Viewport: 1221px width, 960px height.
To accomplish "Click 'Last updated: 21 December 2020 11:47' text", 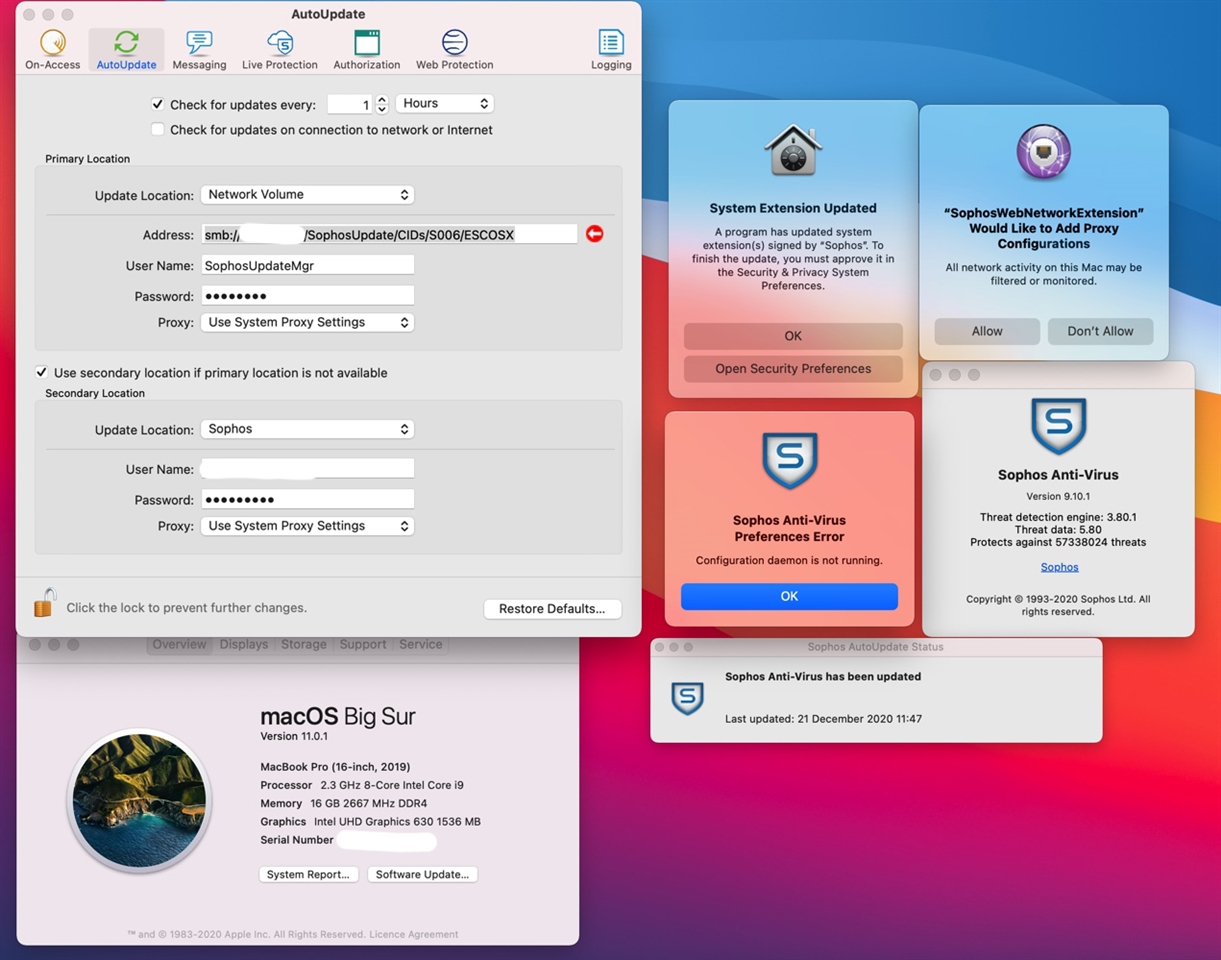I will 823,719.
